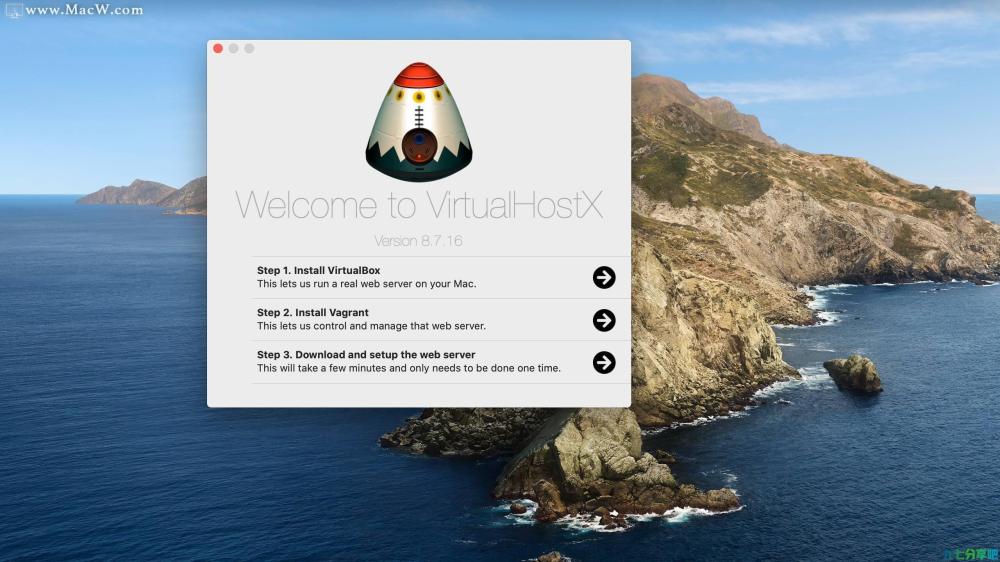Click the VirtualHostX rocket capsule logo

(x=418, y=121)
